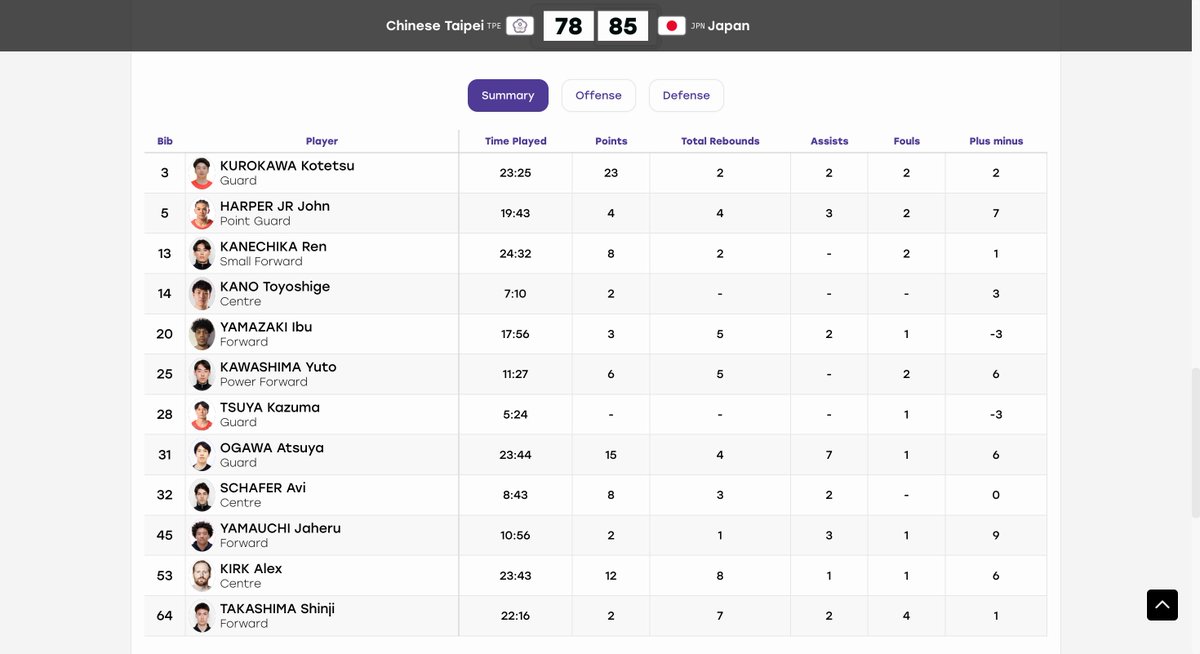The width and height of the screenshot is (1200, 654).
Task: Open HARPER JR John's player photo
Action: click(202, 213)
